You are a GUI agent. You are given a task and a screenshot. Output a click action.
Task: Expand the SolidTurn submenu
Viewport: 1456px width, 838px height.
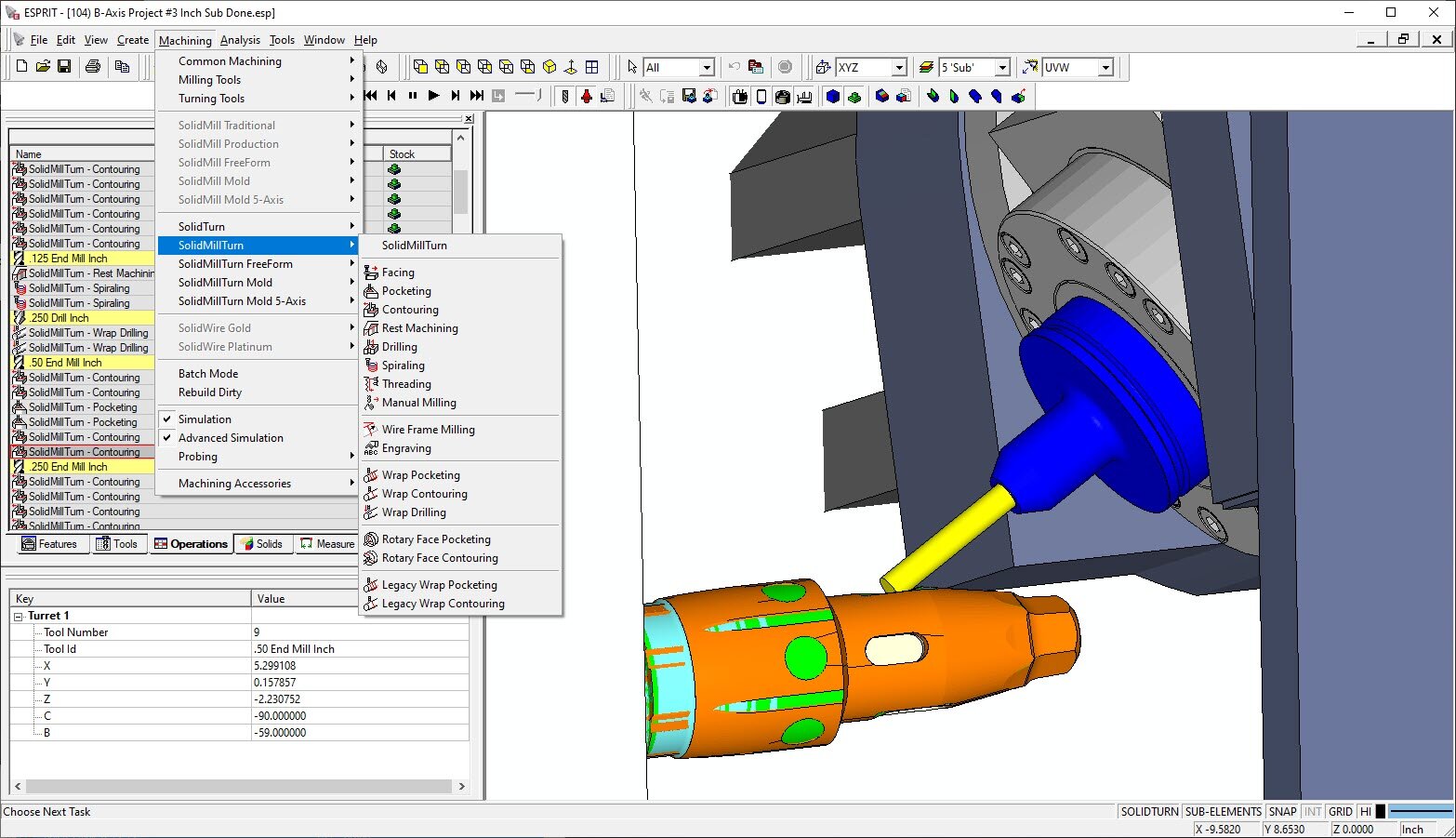pyautogui.click(x=258, y=227)
